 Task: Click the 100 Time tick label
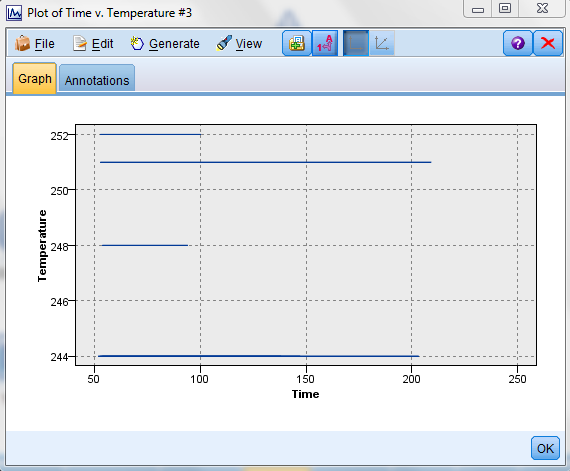tap(199, 379)
